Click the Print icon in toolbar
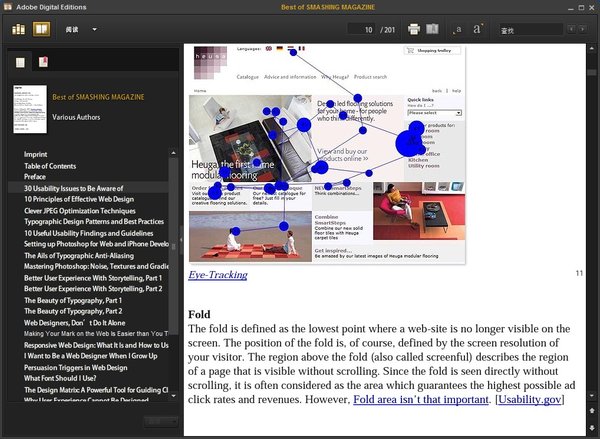Screen dimensions: 600x439 pos(414,29)
